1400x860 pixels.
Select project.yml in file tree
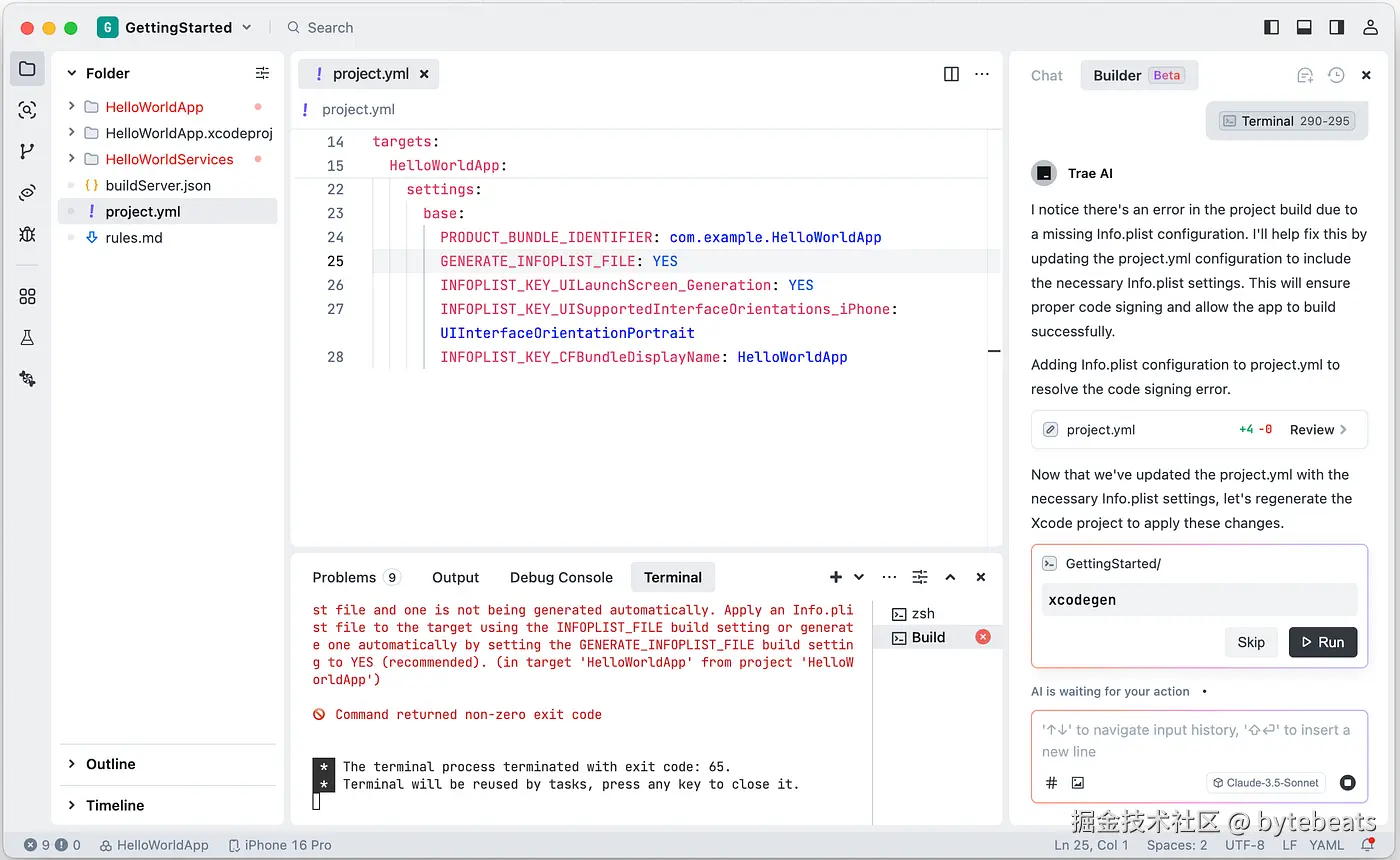coord(167,211)
